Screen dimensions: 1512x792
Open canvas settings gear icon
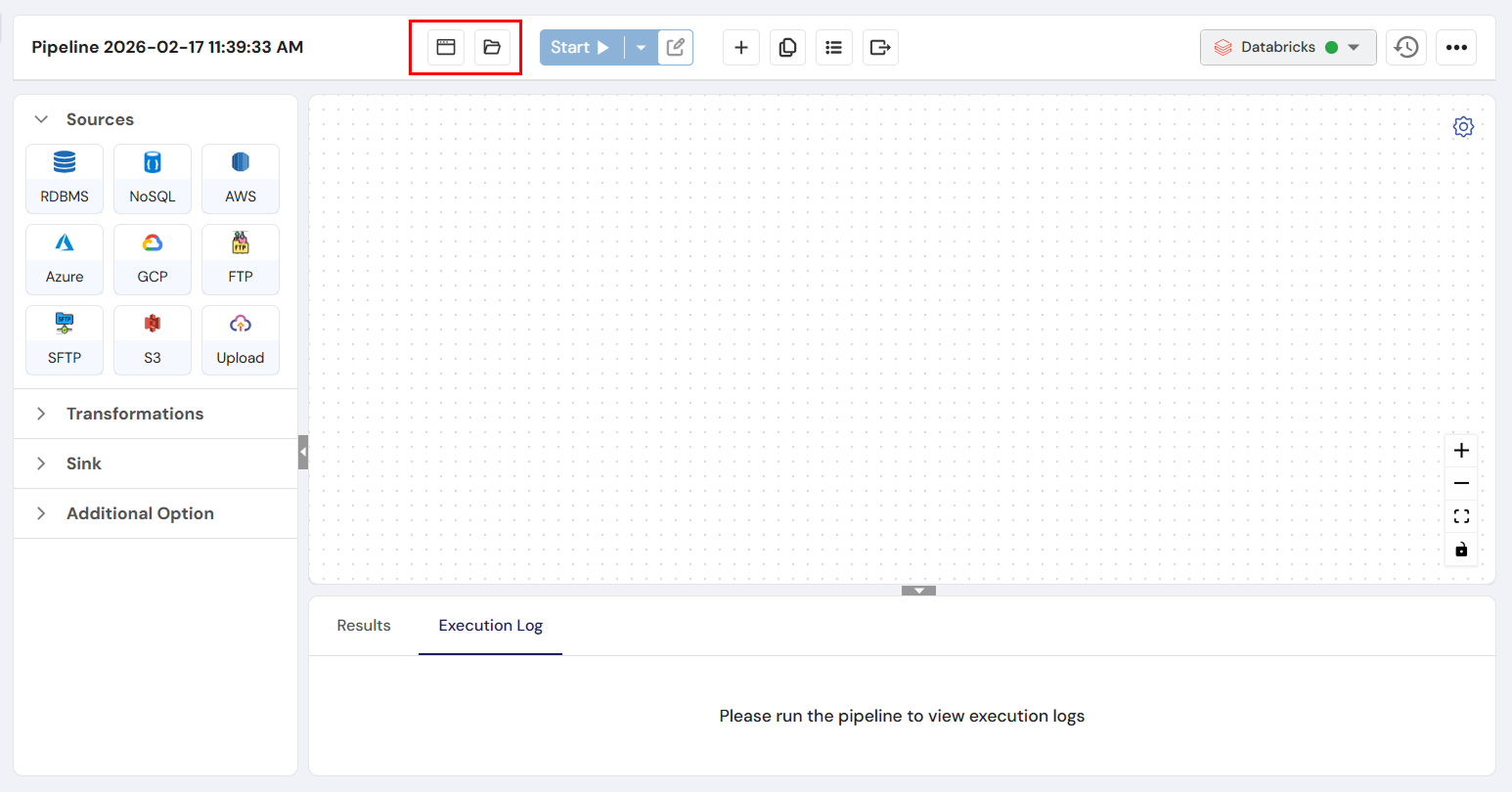pos(1463,127)
